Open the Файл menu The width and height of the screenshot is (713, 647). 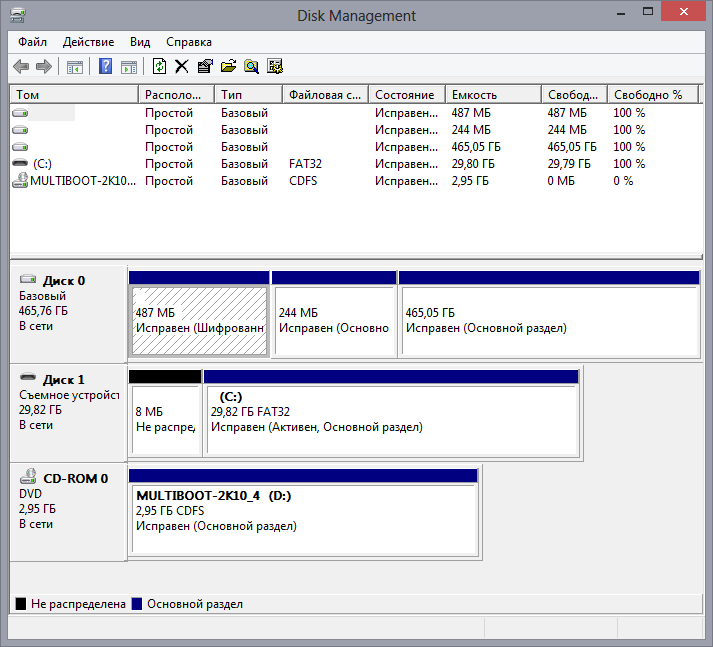tap(32, 42)
